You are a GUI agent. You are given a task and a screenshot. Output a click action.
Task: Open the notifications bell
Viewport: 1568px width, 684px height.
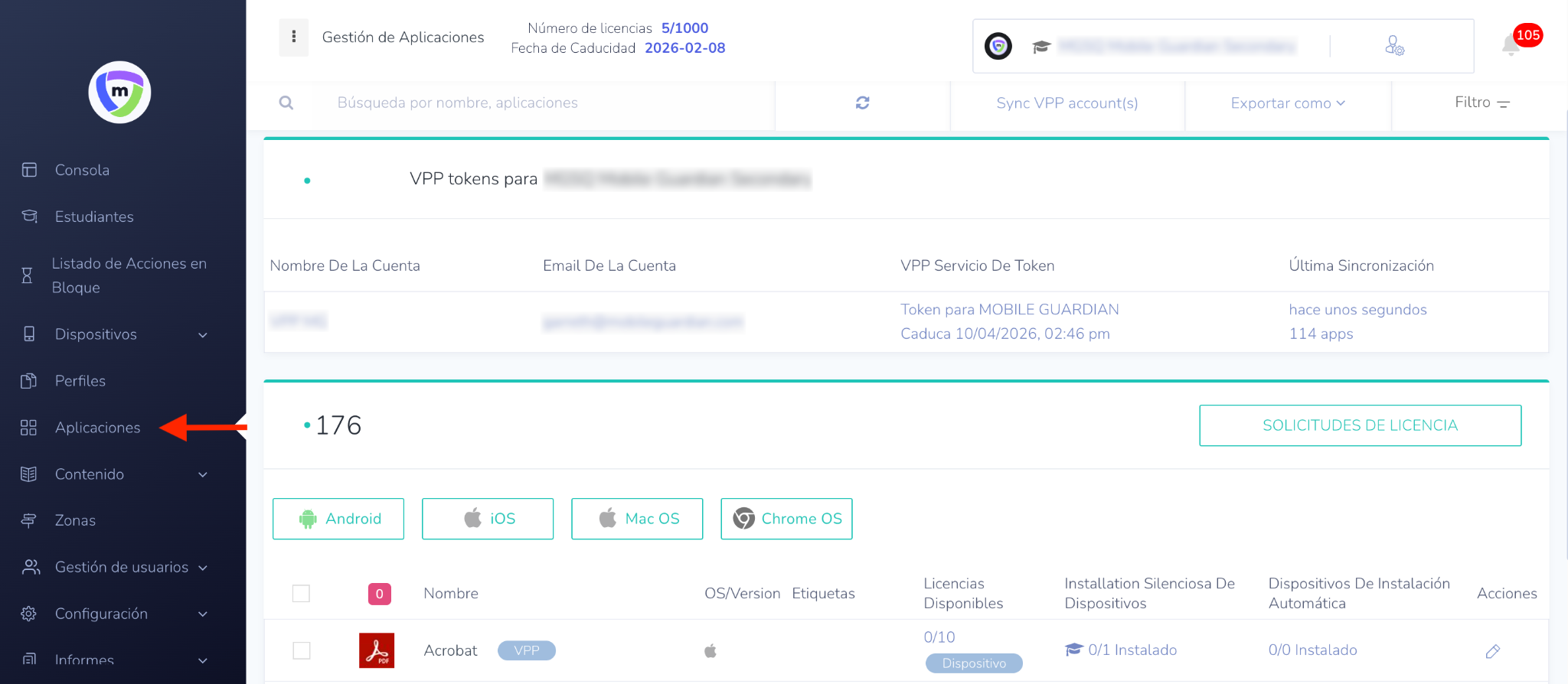coord(1511,45)
